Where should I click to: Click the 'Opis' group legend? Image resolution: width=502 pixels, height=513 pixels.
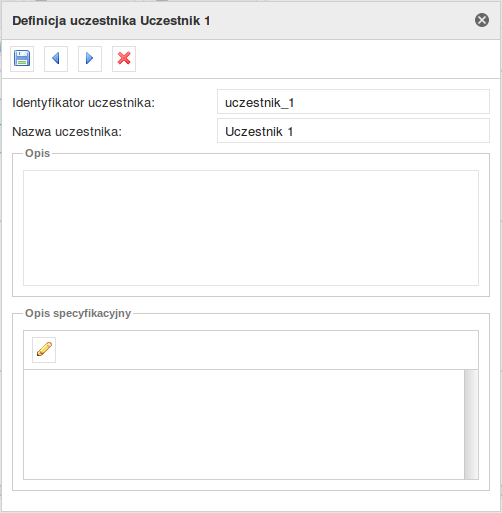pos(38,153)
